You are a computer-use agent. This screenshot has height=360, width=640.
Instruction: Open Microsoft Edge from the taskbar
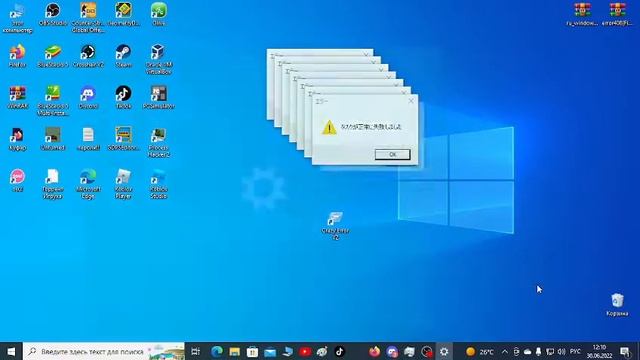[x=217, y=351]
